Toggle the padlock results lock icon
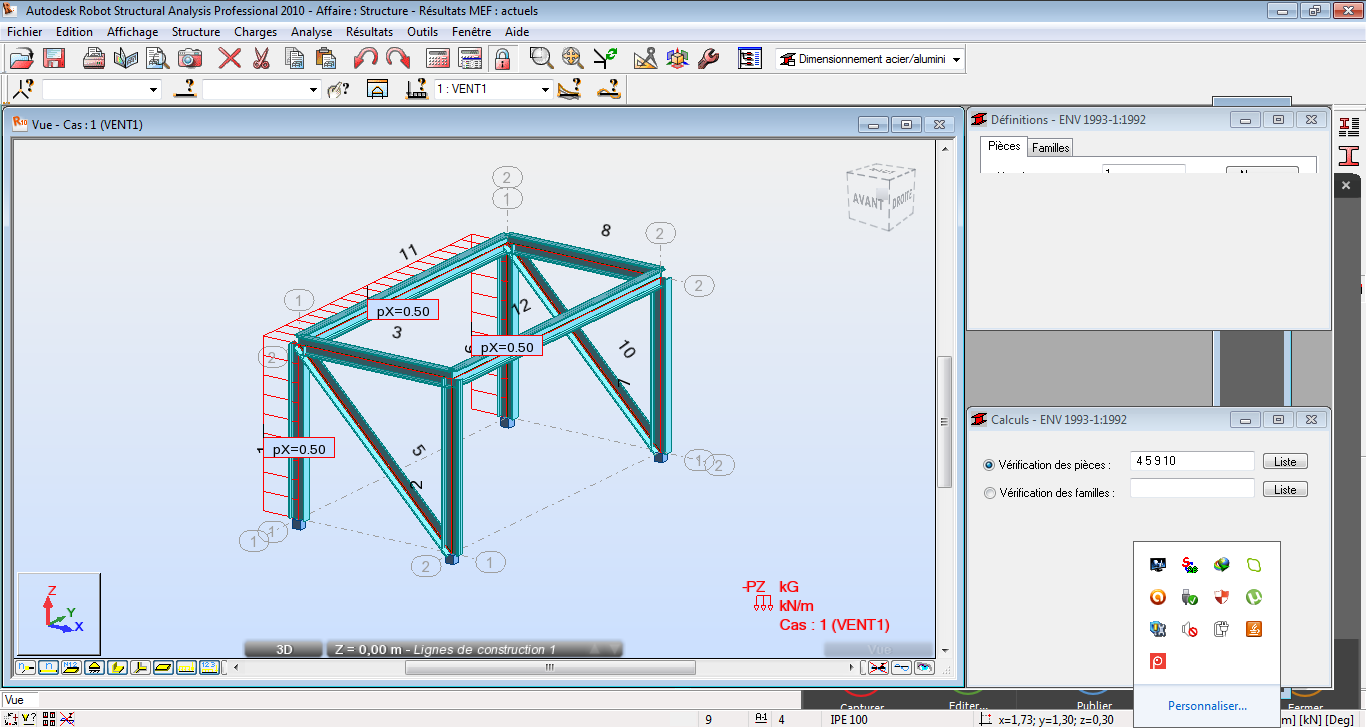 [502, 58]
